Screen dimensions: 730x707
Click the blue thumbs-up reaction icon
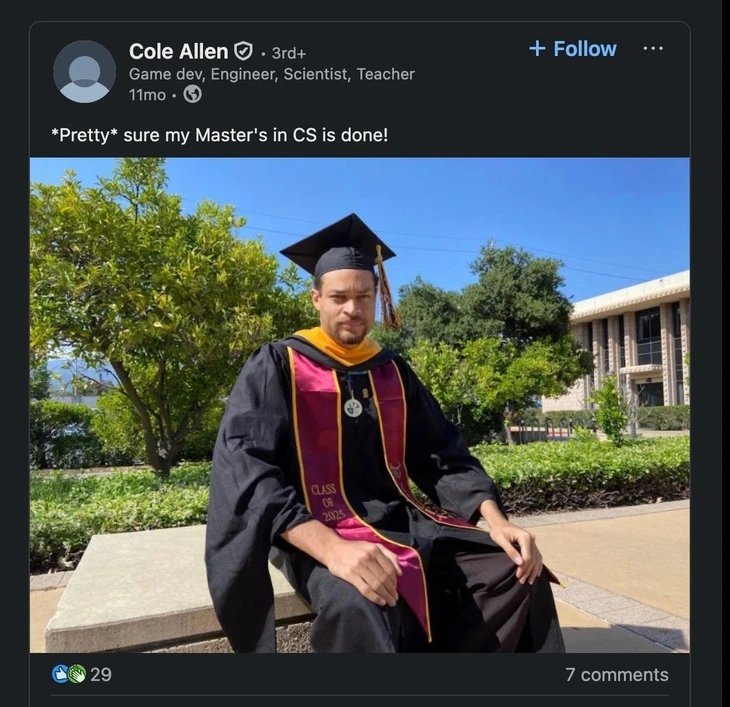click(60, 674)
